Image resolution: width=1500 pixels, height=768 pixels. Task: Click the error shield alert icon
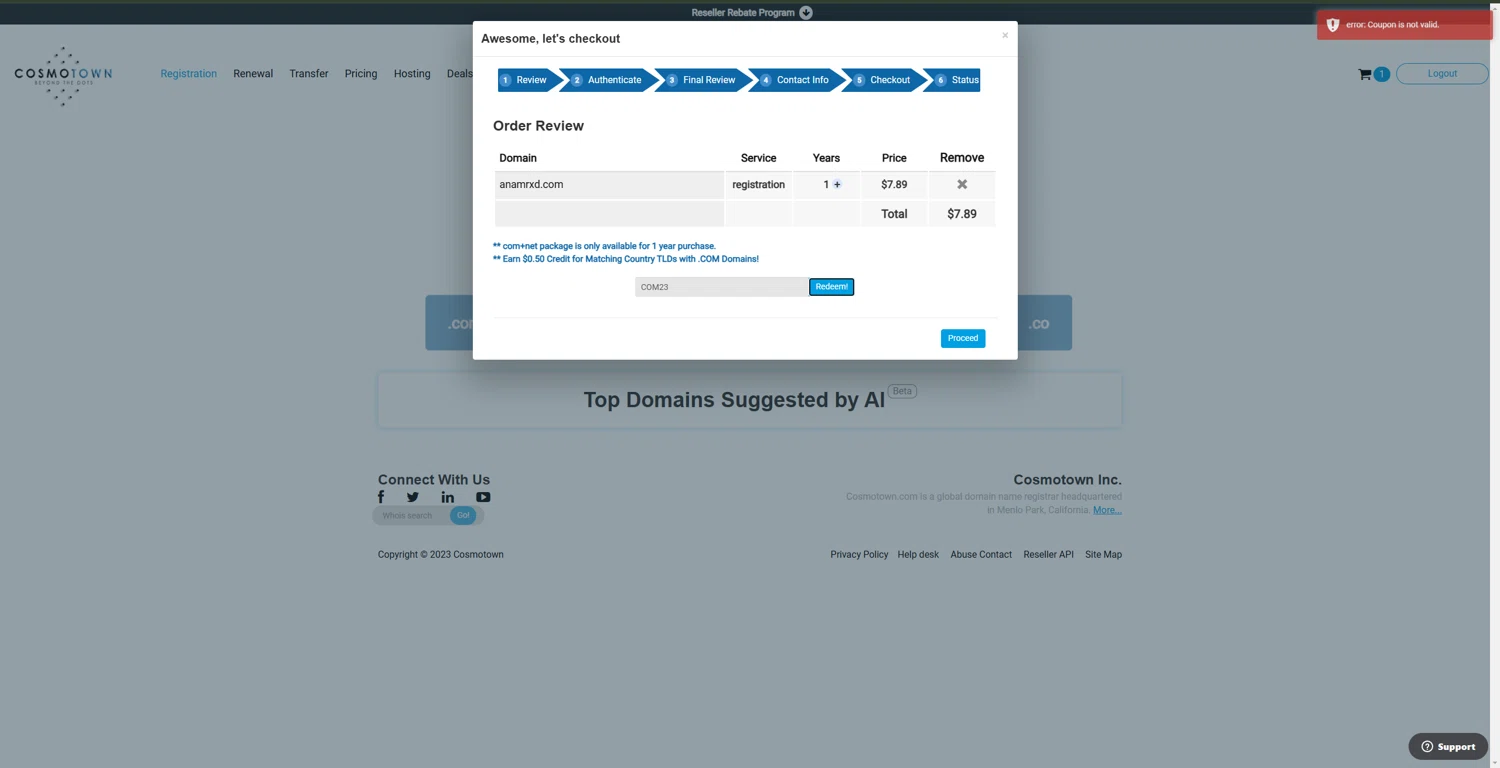pyautogui.click(x=1332, y=25)
